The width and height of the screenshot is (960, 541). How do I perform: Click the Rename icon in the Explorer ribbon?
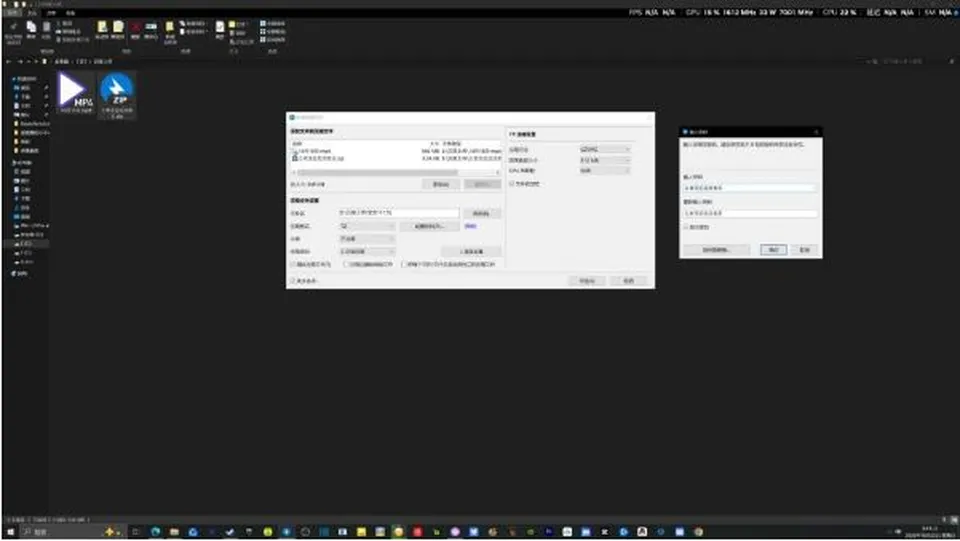click(x=151, y=29)
